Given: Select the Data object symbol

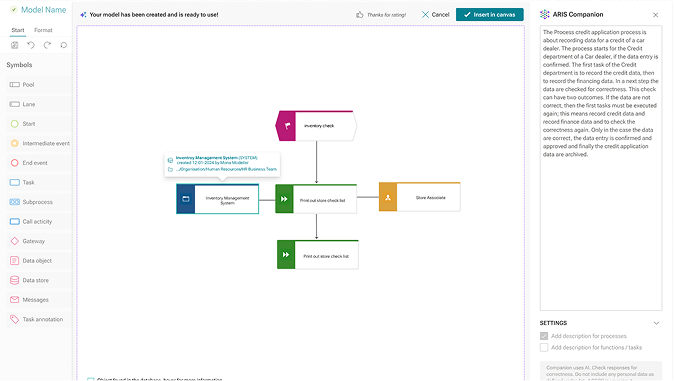Looking at the screenshot, I should [x=39, y=261].
